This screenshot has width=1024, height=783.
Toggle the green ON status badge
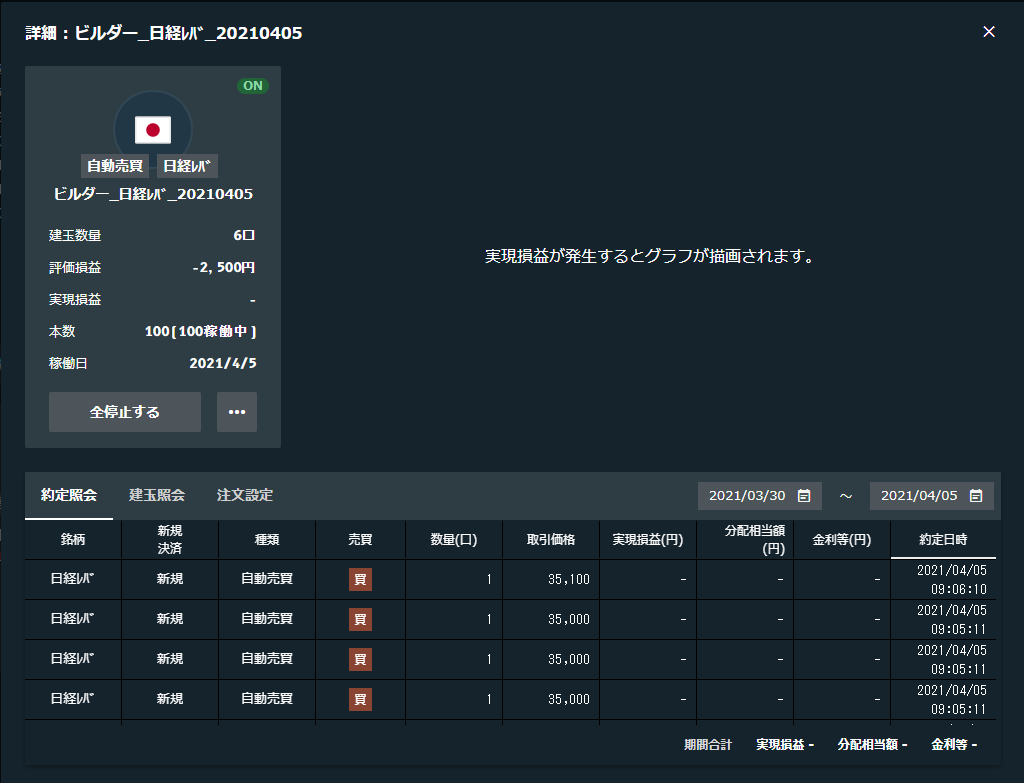tap(253, 86)
